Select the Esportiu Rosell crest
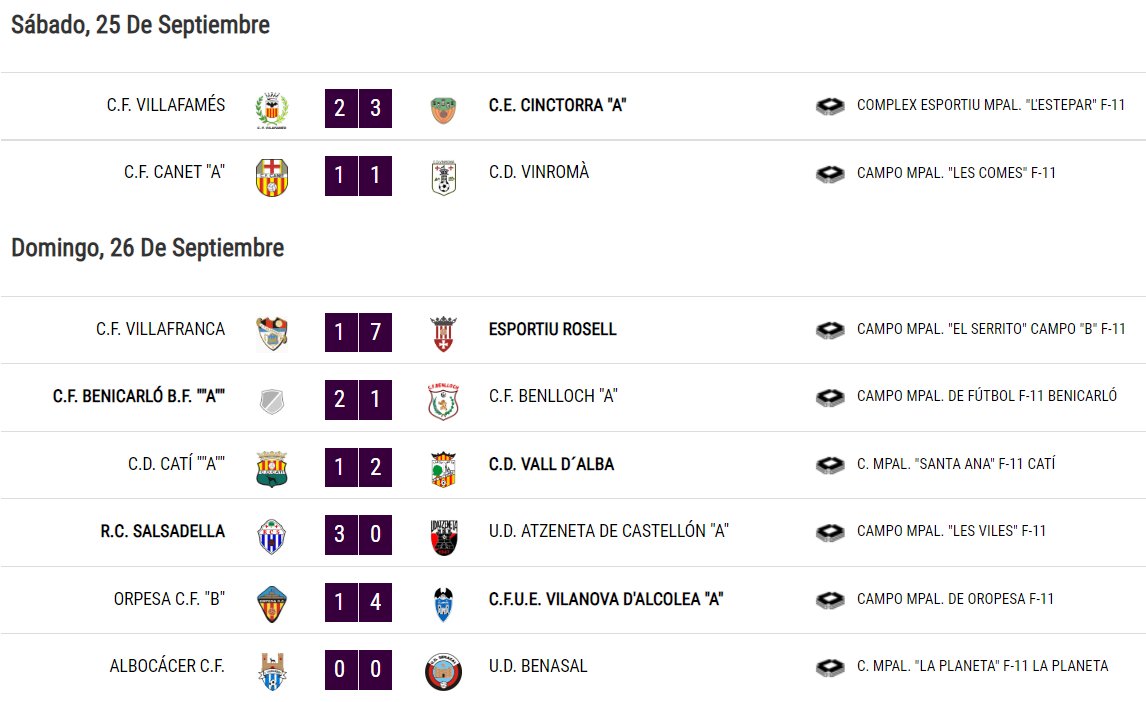Viewport: 1146px width, 702px height. point(444,334)
